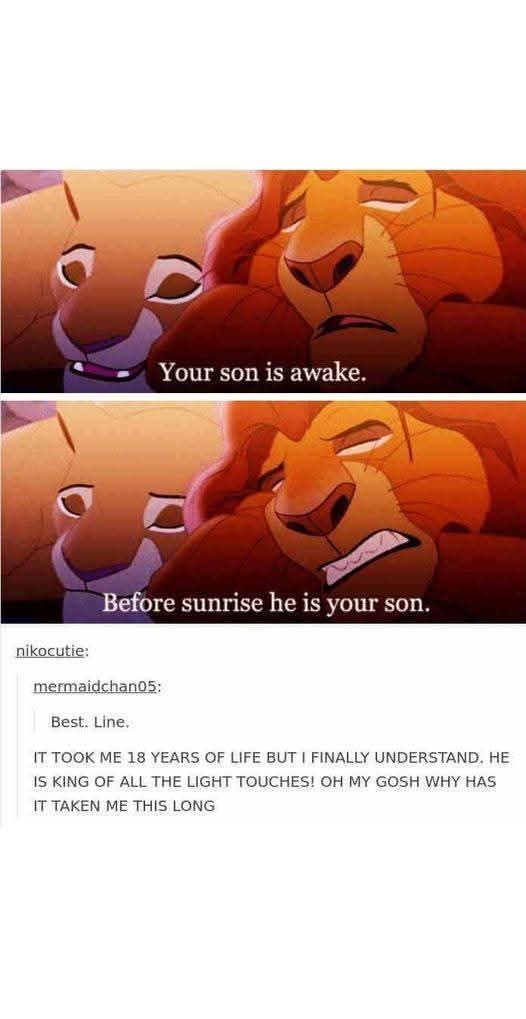The image size is (526, 1019).
Task: Click the blockquote bar beside 'Best. Line.'
Action: [34, 722]
